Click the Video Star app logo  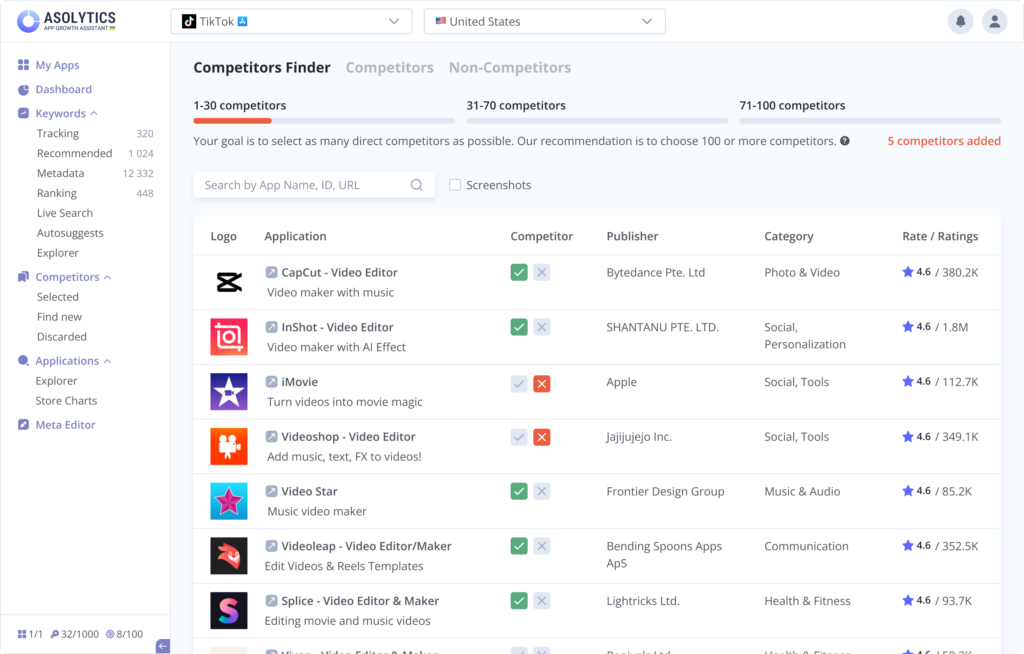pyautogui.click(x=229, y=501)
